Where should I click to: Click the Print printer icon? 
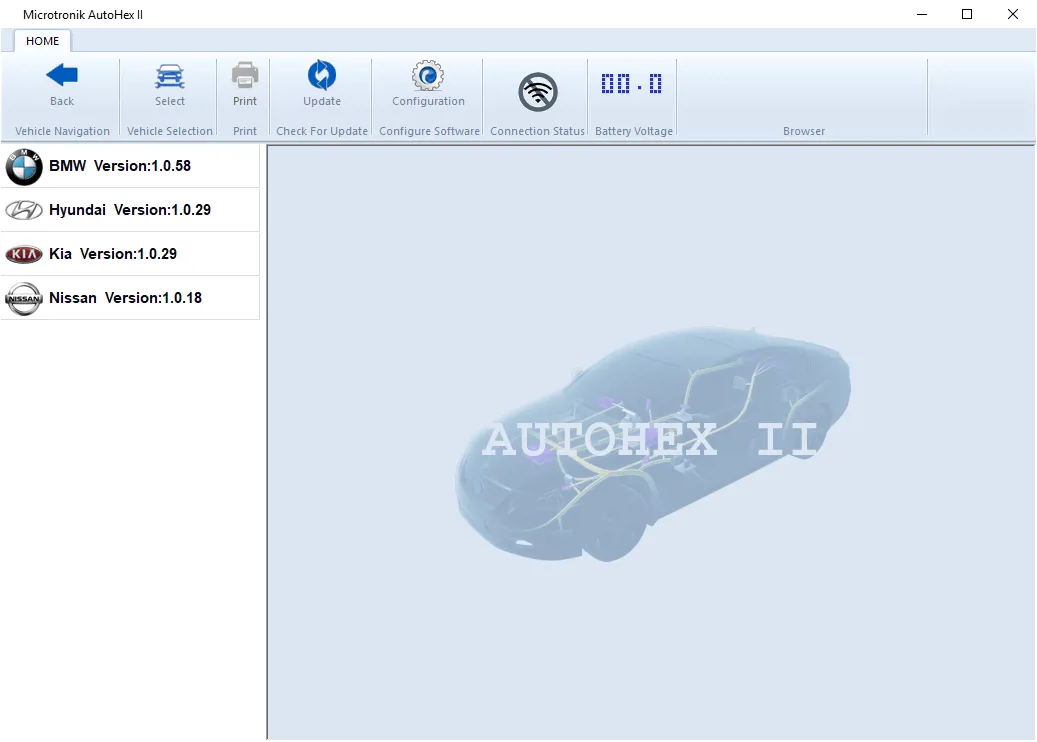(x=245, y=75)
